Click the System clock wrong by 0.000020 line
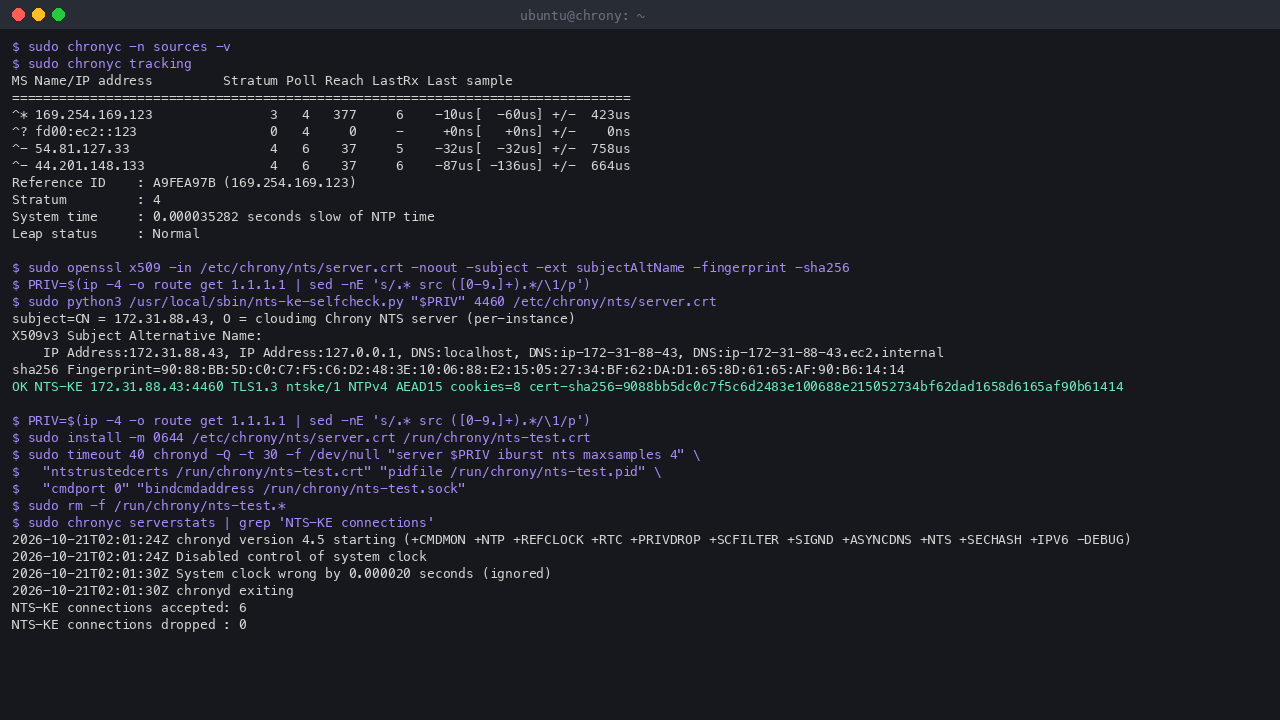1280x720 pixels. coord(282,574)
